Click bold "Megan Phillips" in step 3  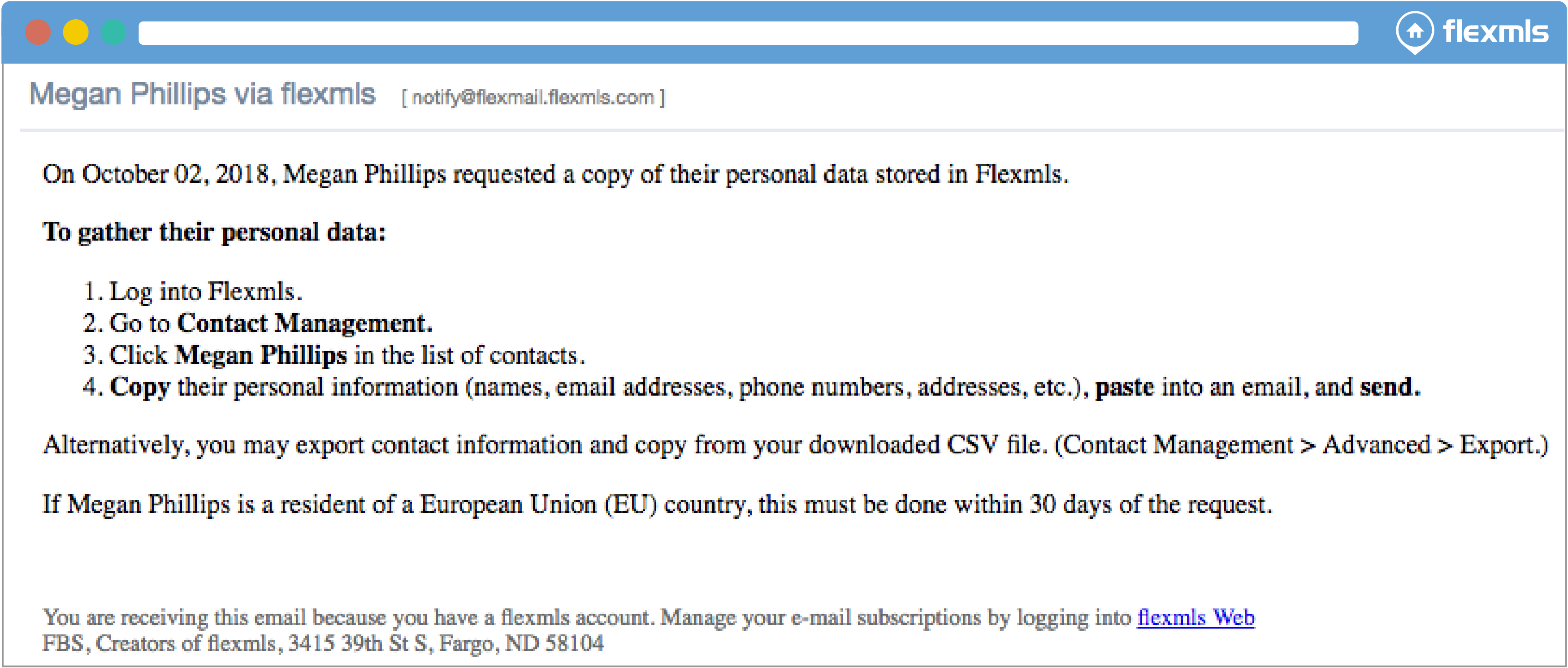point(260,355)
